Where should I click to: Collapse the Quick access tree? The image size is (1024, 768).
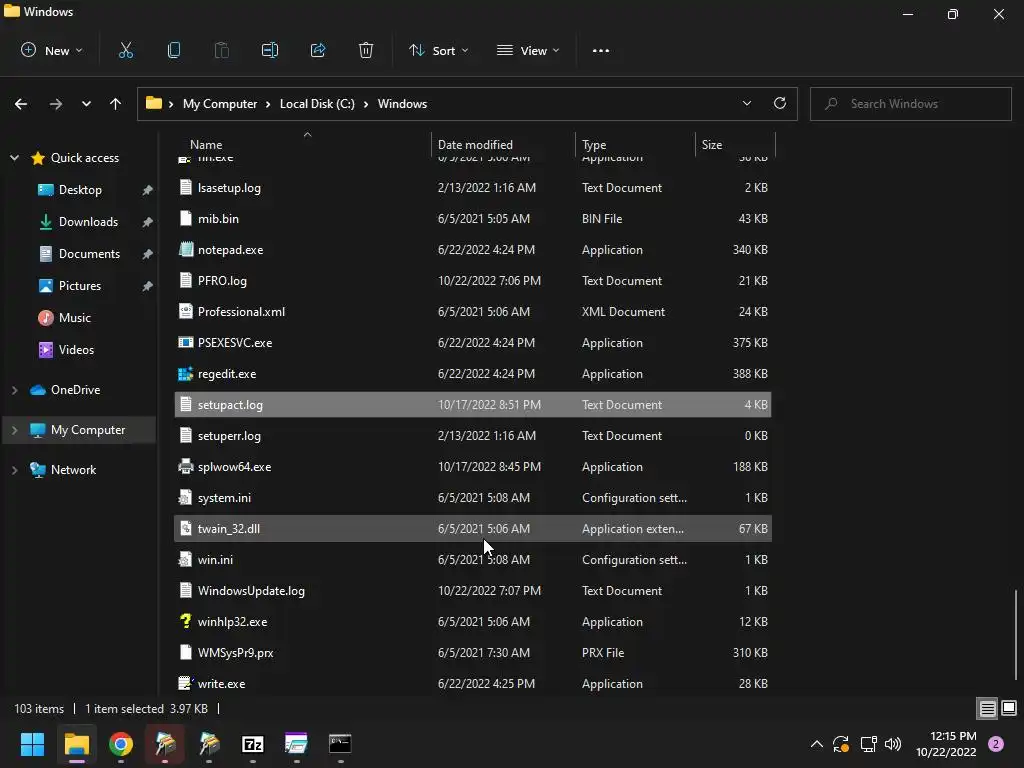pos(14,157)
